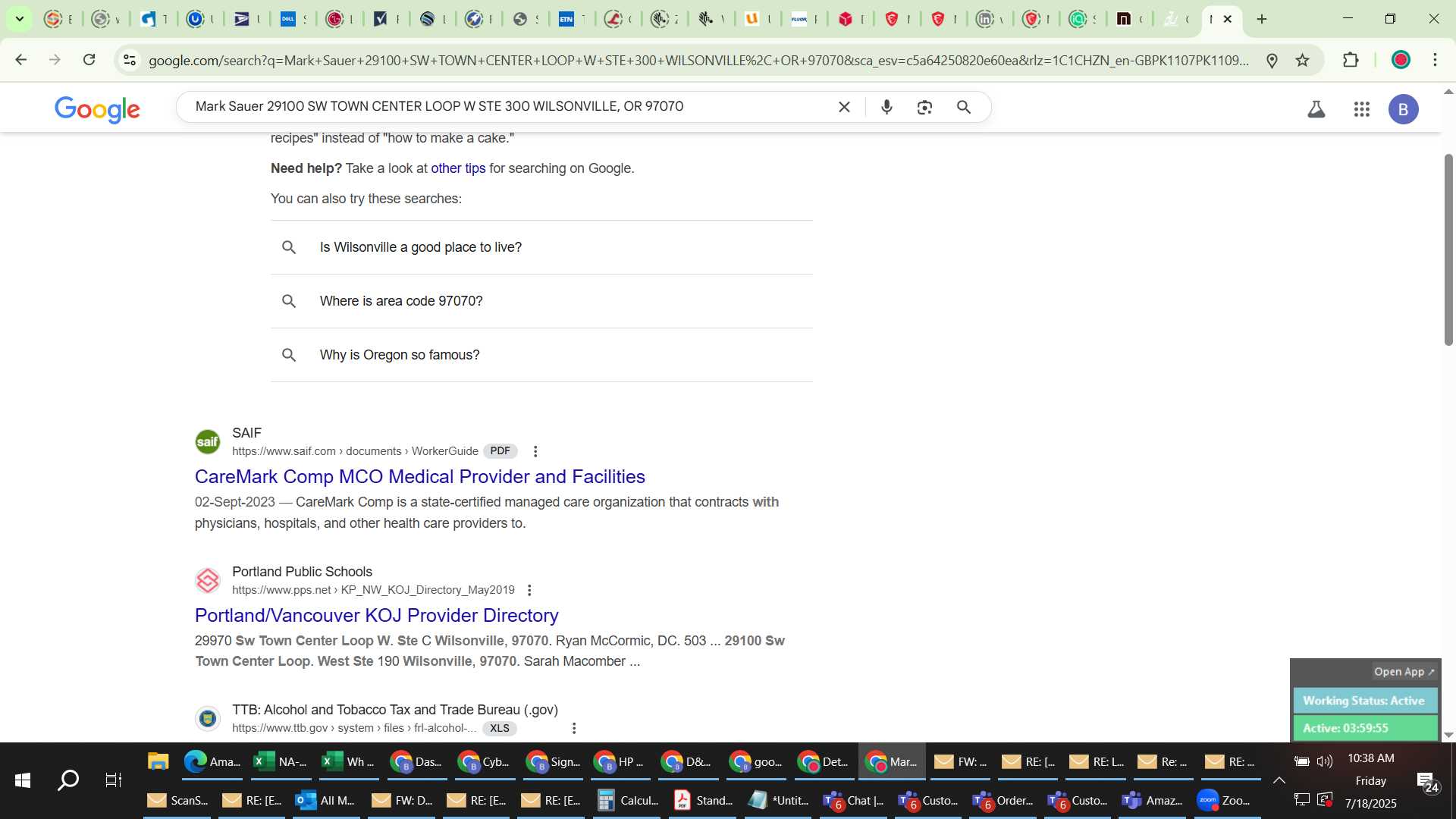The height and width of the screenshot is (819, 1456).
Task: Close the current active browser tab
Action: pos(1228,19)
